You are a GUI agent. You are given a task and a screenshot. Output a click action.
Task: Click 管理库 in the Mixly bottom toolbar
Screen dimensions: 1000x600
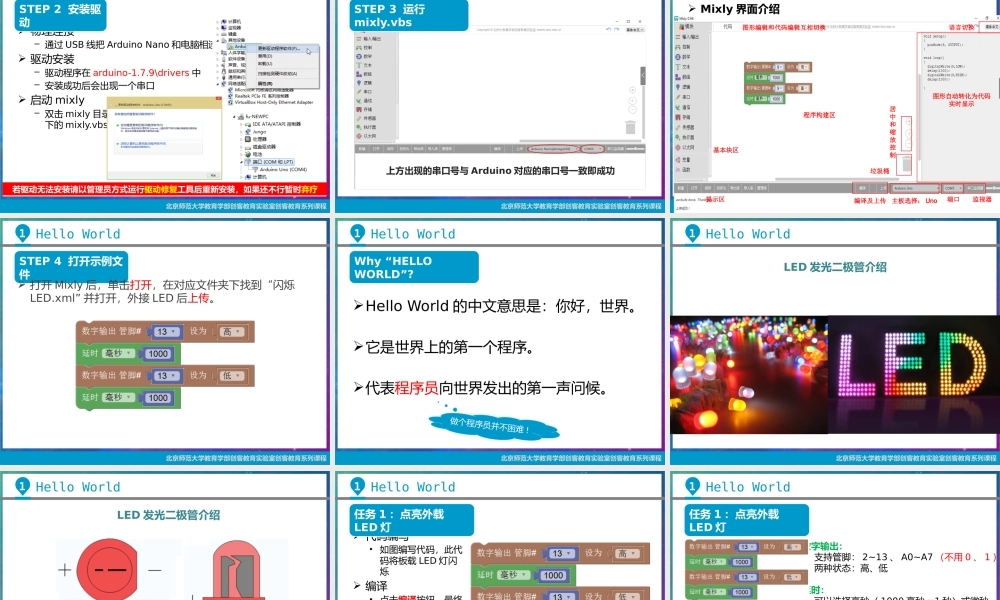click(x=760, y=188)
